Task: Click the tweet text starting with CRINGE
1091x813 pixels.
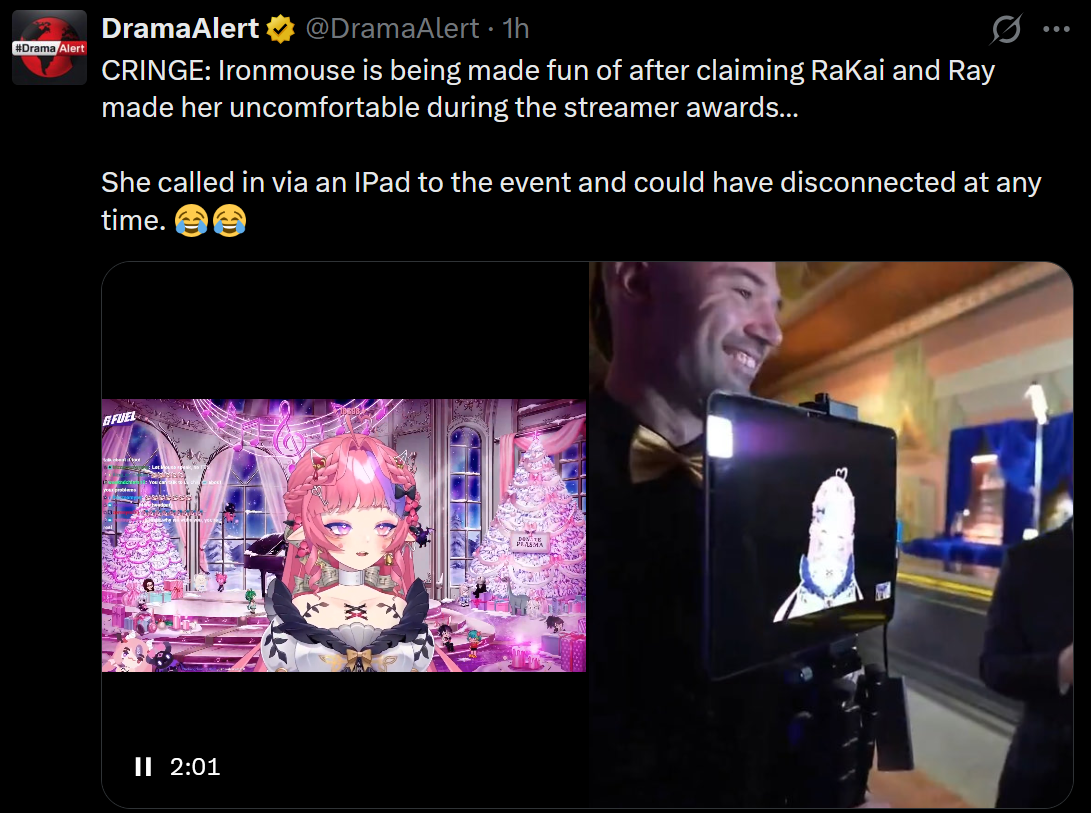Action: (x=548, y=89)
